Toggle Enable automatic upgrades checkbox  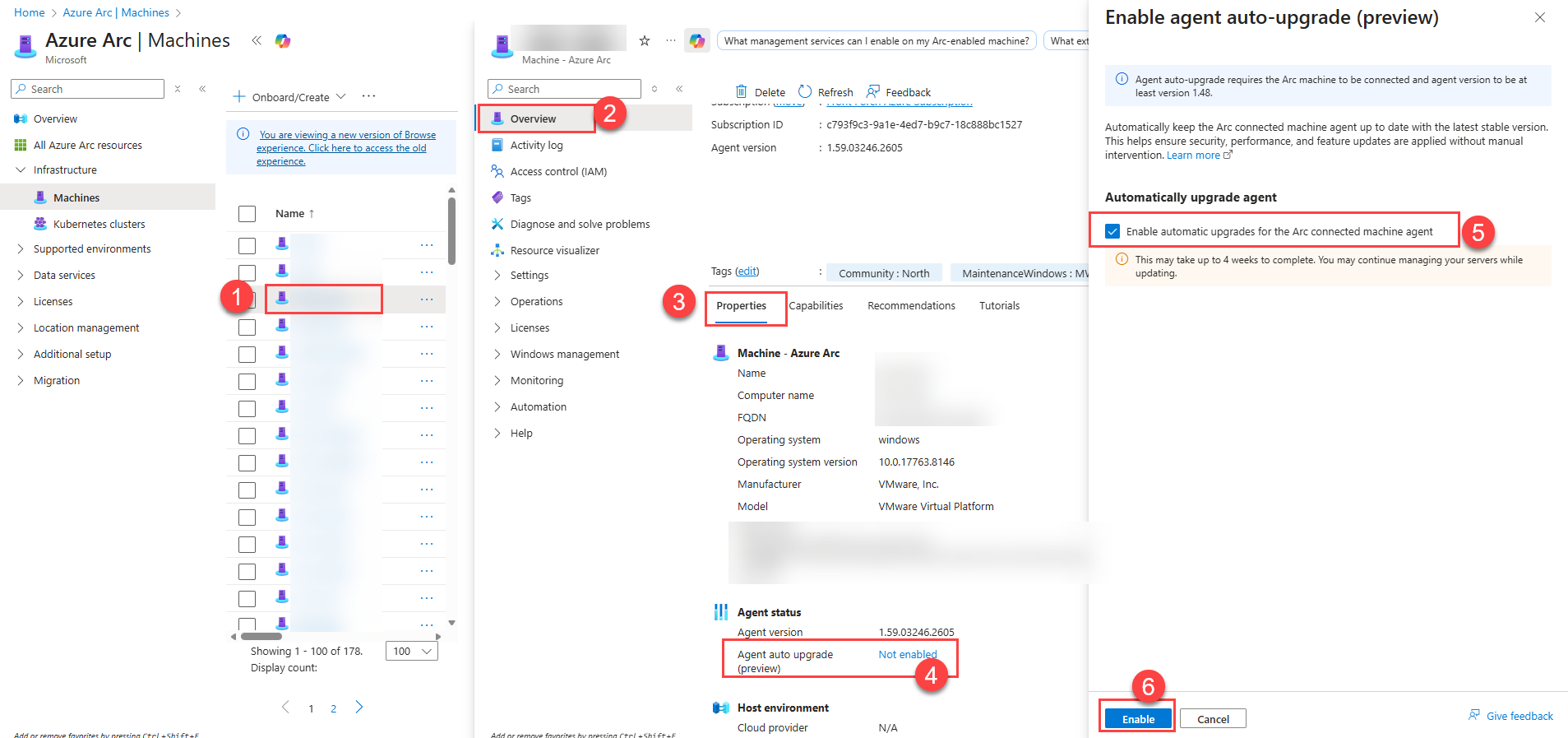(1112, 231)
